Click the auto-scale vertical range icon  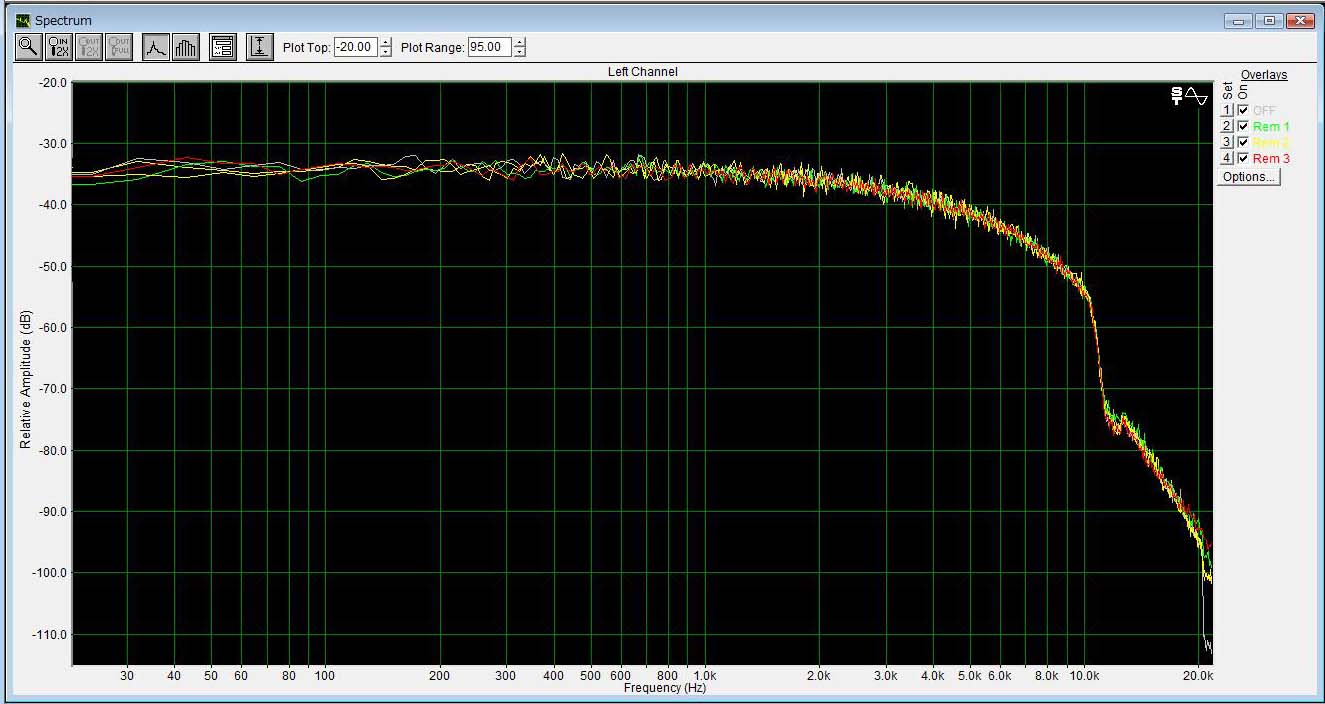click(260, 47)
